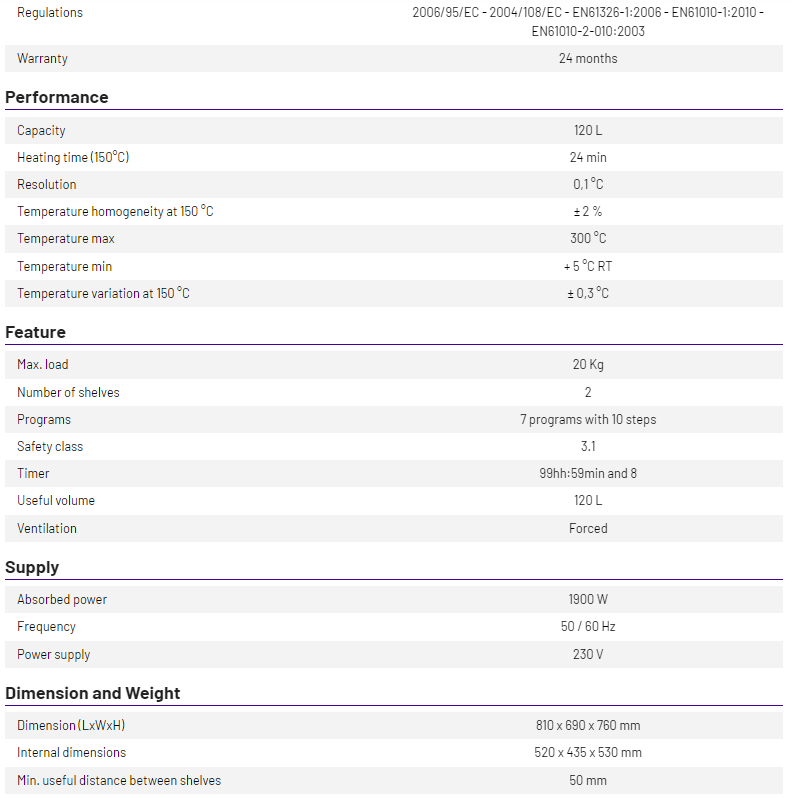Click the 7 programs with 10 steps text

pyautogui.click(x=588, y=419)
